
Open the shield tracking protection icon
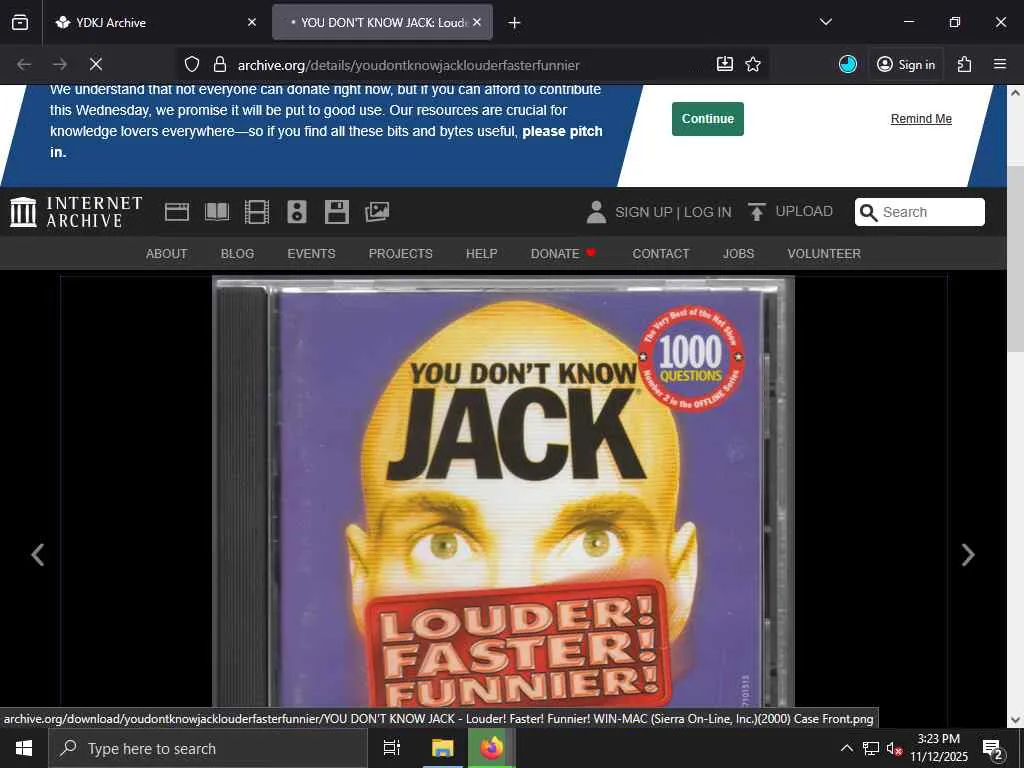(x=191, y=64)
